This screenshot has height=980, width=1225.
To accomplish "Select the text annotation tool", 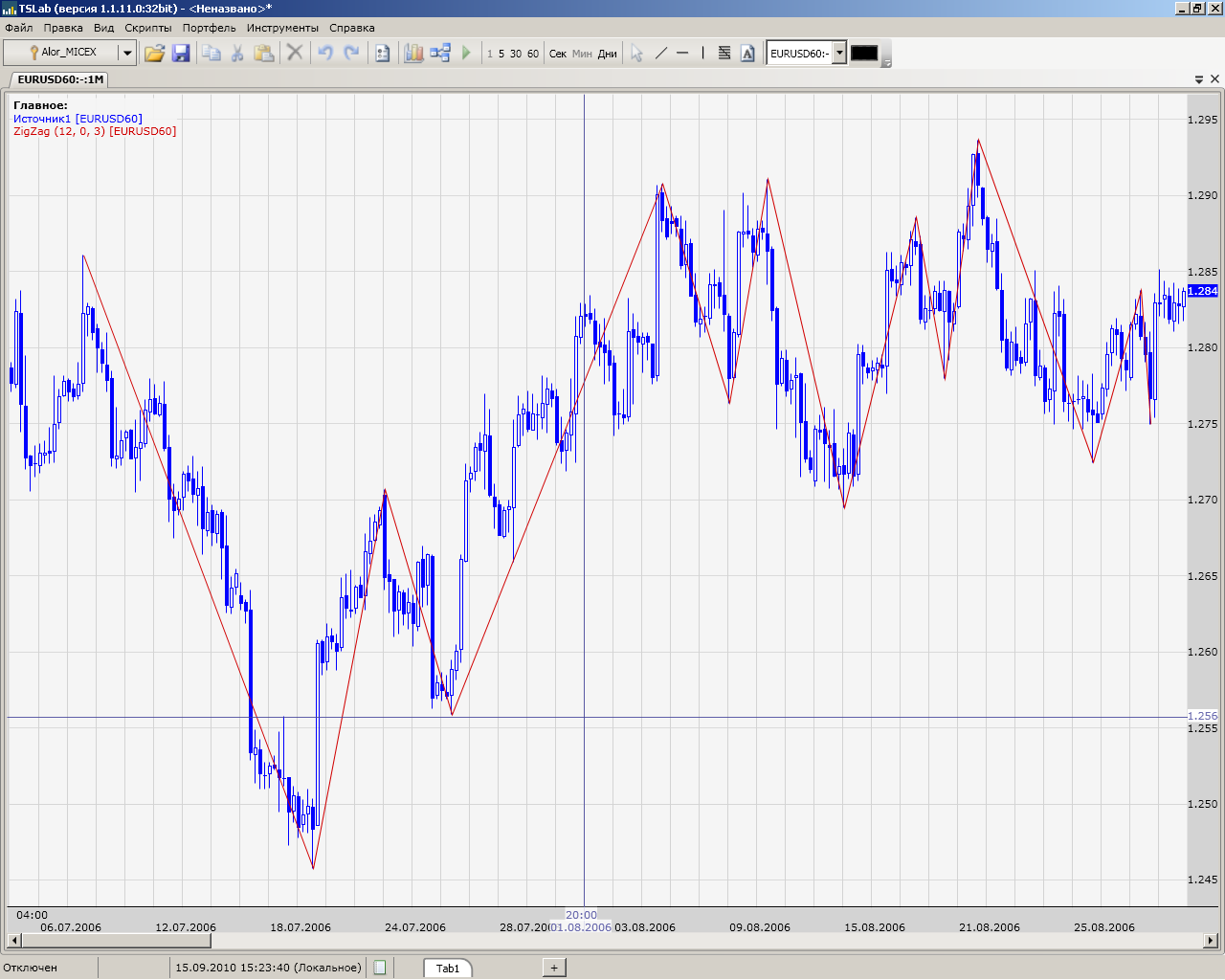I will [747, 54].
